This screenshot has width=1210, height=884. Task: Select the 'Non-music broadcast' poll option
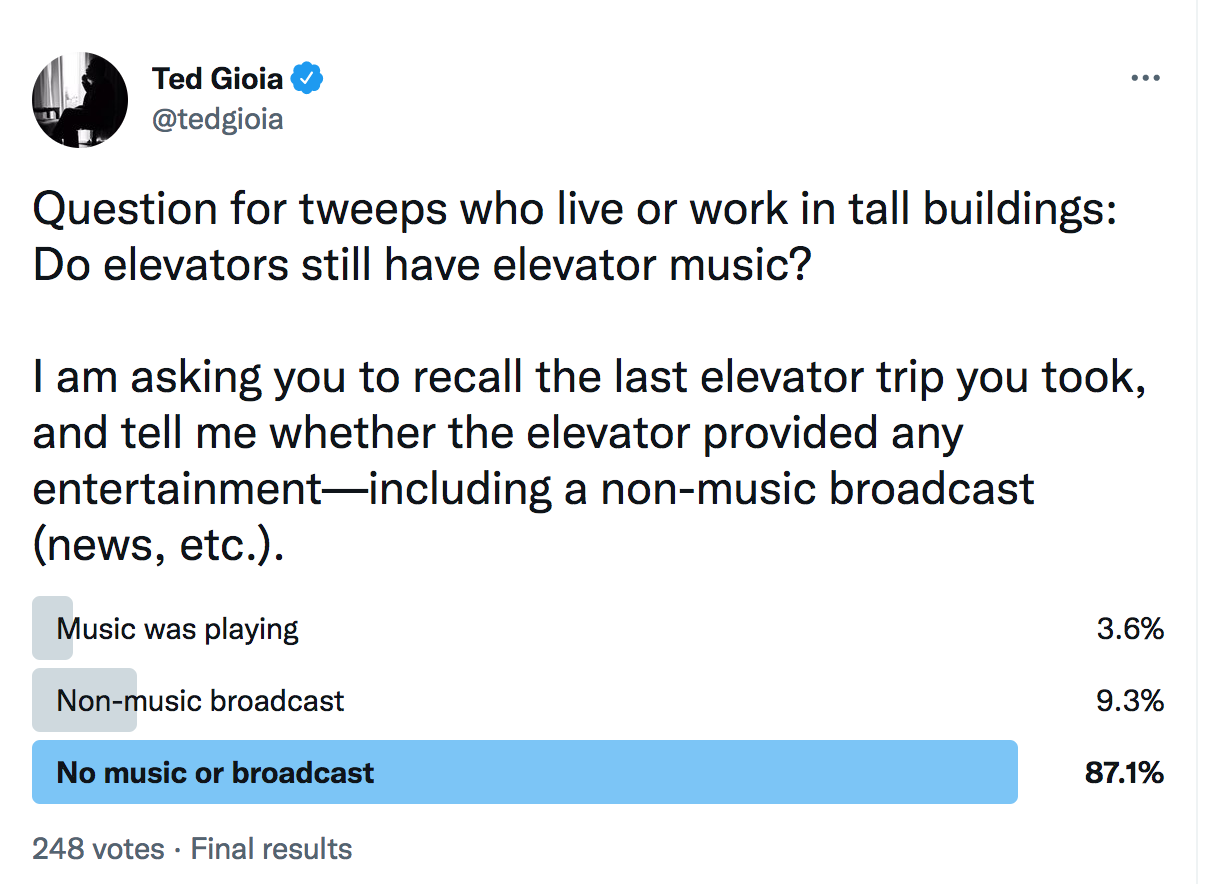point(200,700)
